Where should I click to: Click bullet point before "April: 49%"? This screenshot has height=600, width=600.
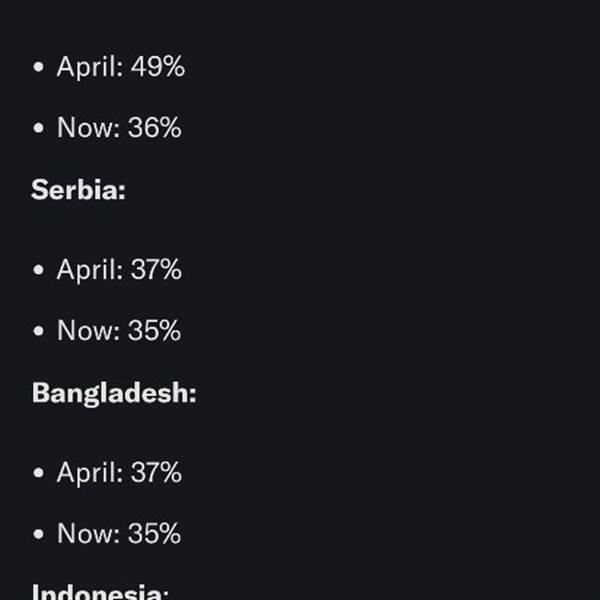pyautogui.click(x=38, y=67)
